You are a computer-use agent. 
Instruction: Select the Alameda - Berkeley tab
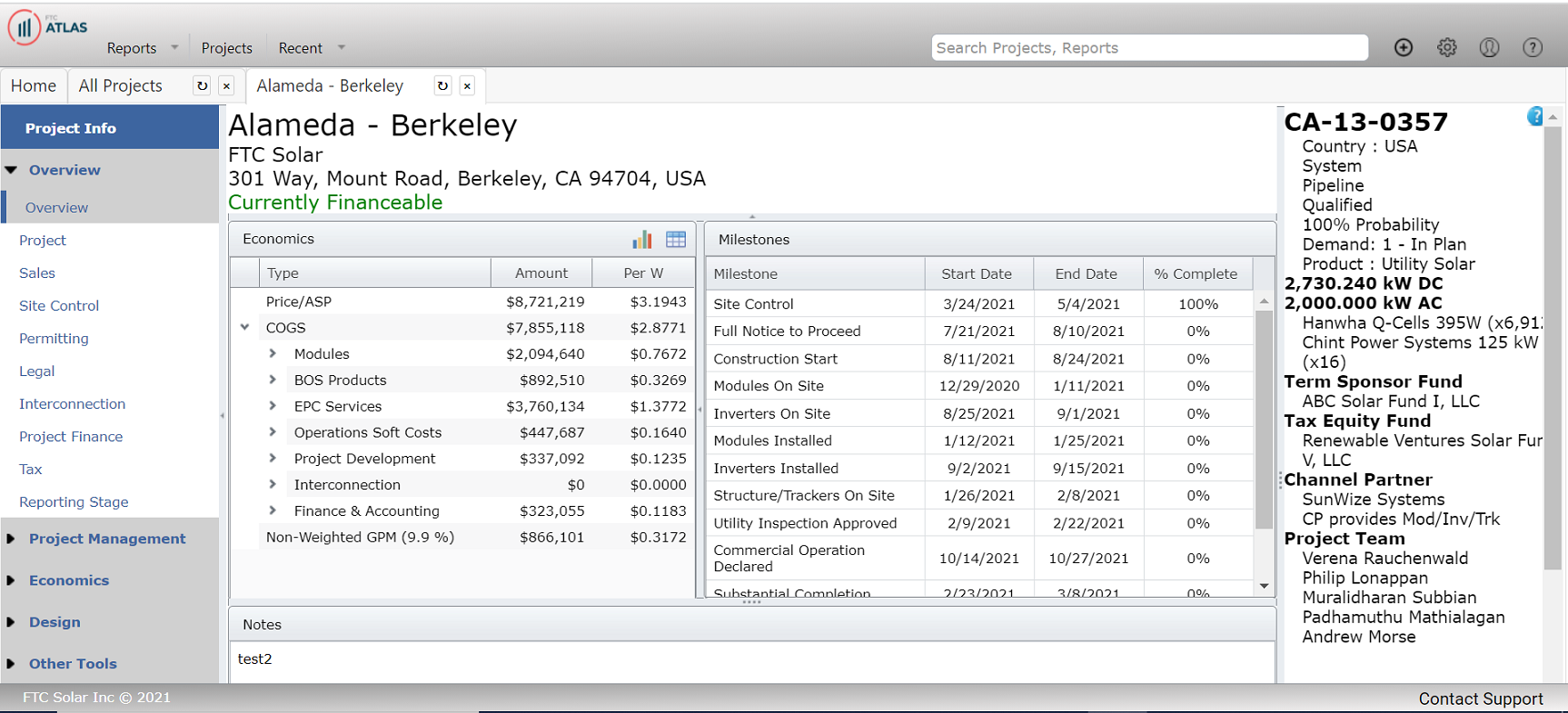pos(330,85)
